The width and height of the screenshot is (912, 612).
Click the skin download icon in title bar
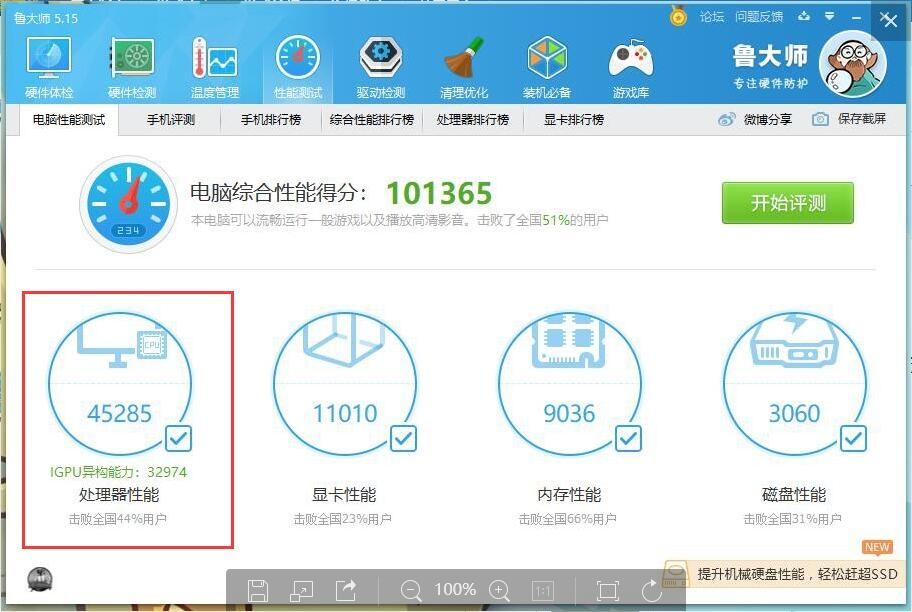click(804, 16)
